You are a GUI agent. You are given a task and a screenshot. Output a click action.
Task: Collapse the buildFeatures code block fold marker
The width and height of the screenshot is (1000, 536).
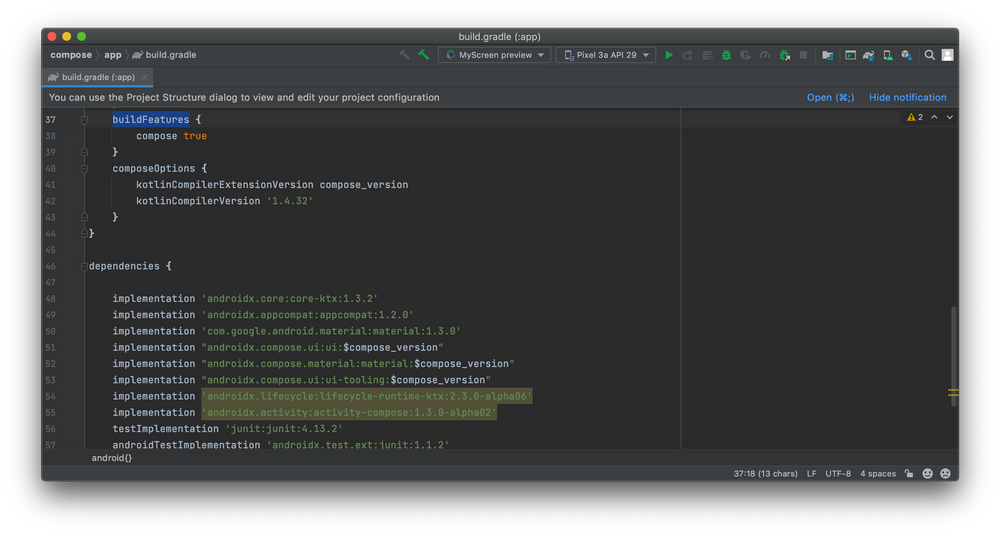85,120
